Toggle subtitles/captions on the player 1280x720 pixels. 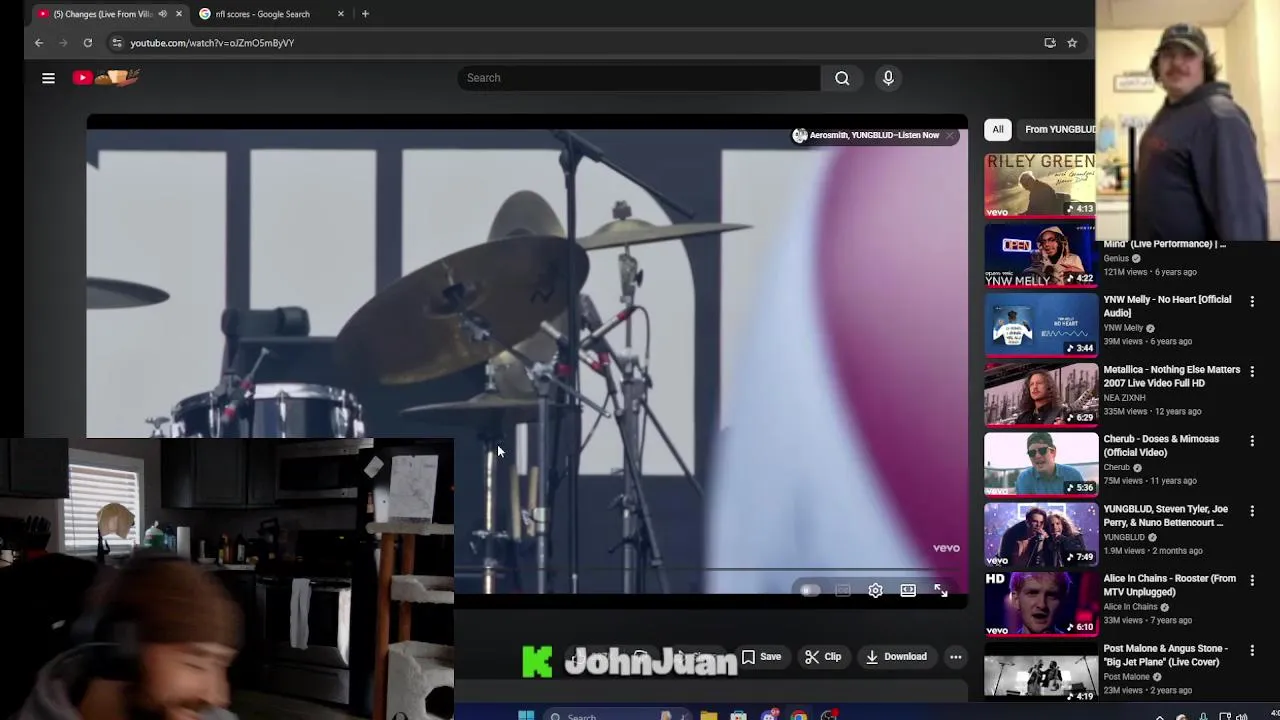pyautogui.click(x=843, y=591)
